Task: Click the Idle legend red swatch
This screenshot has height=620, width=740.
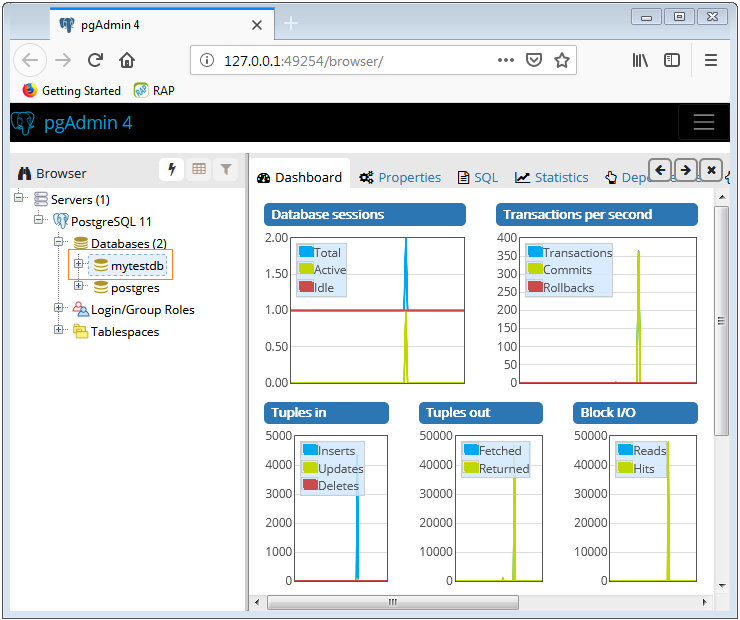Action: (306, 286)
